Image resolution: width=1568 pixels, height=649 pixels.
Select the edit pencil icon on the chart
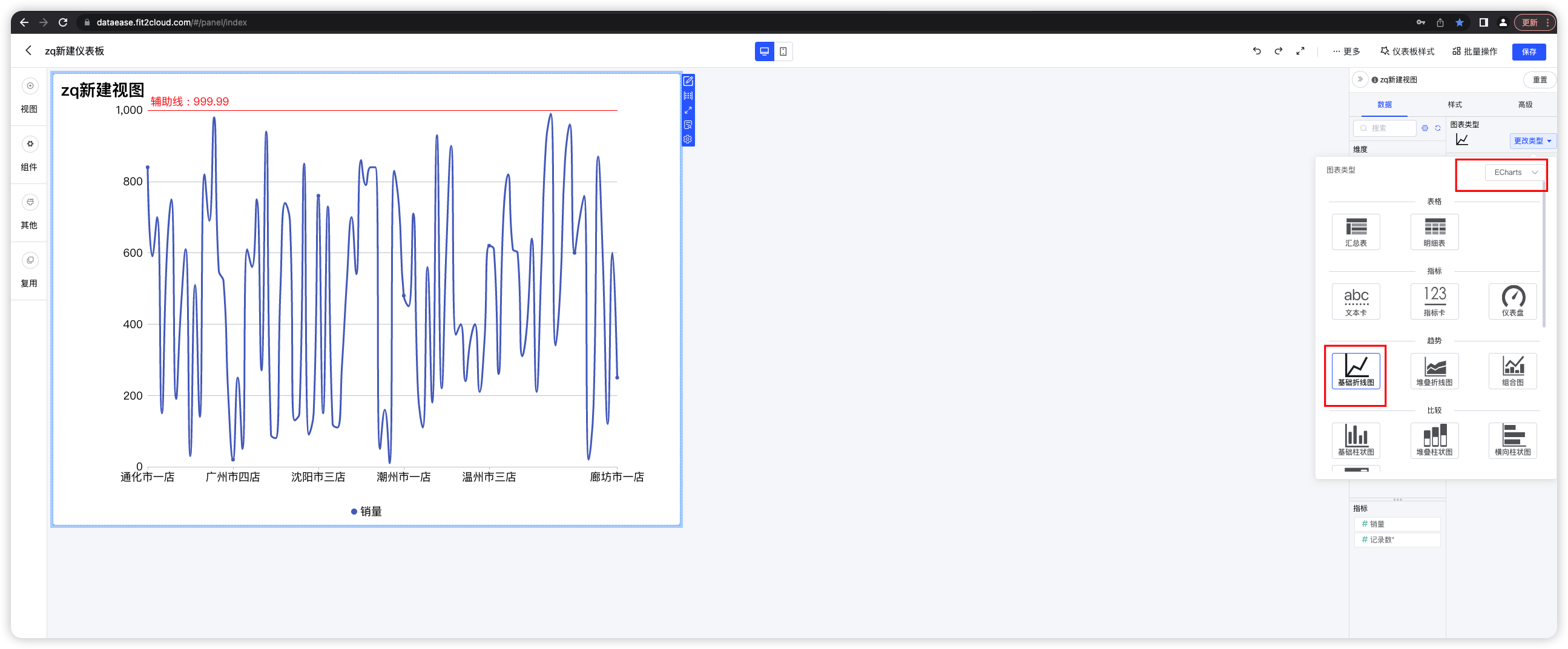coord(688,80)
